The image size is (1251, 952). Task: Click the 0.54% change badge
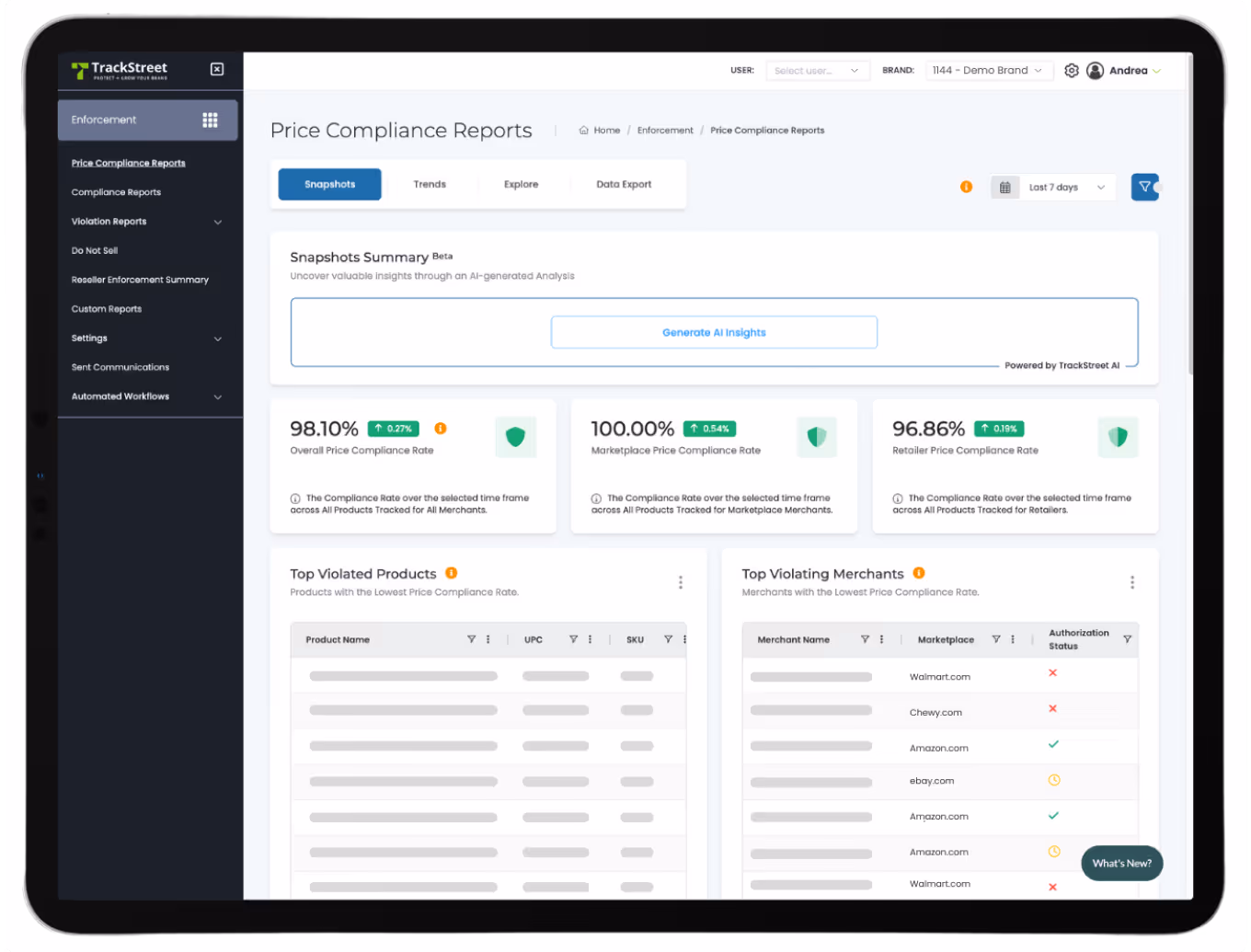pyautogui.click(x=709, y=429)
